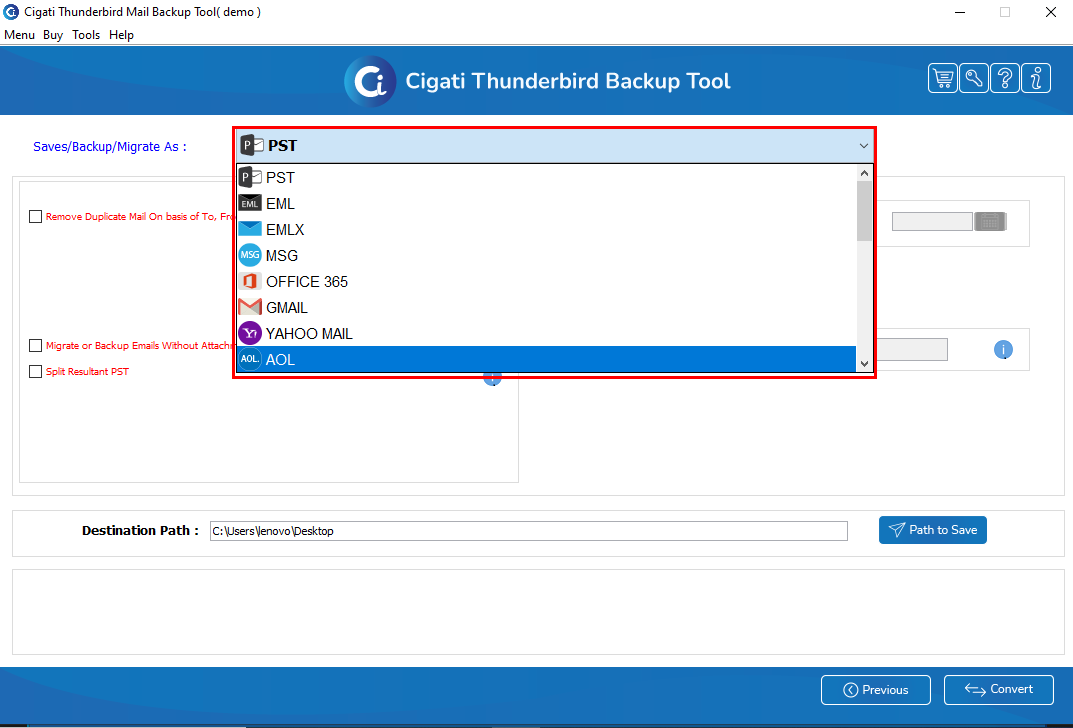Choose YAHOO MAIL from the format list

(546, 333)
